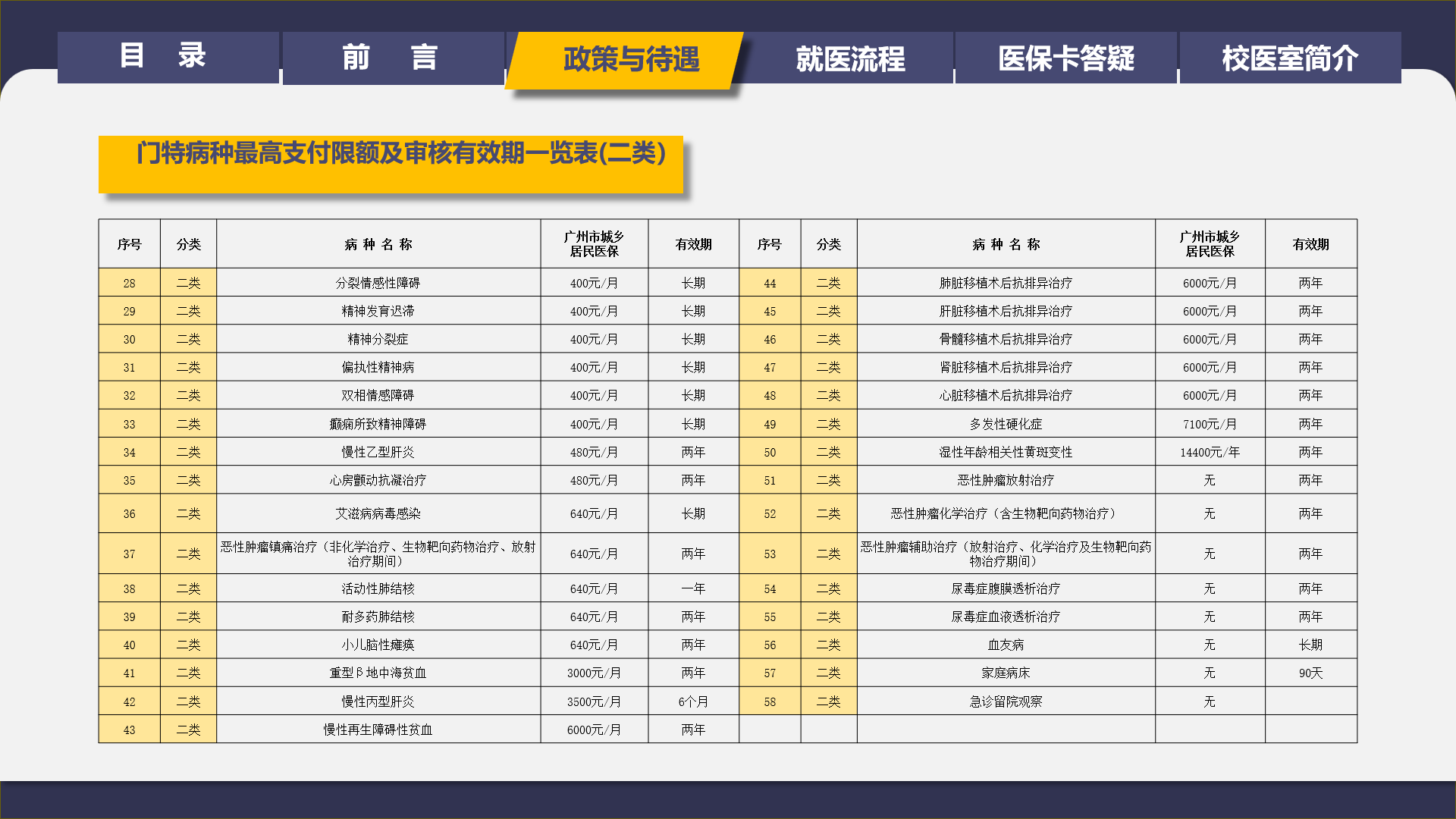1456x819 pixels.
Task: Select the 14400元/年 limit cell
Action: coord(1210,452)
